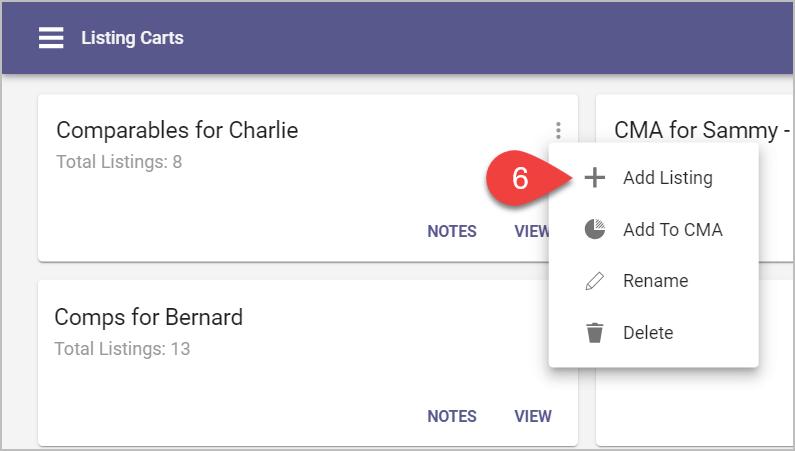
Task: Choose Delete from the context menu
Action: [654, 332]
